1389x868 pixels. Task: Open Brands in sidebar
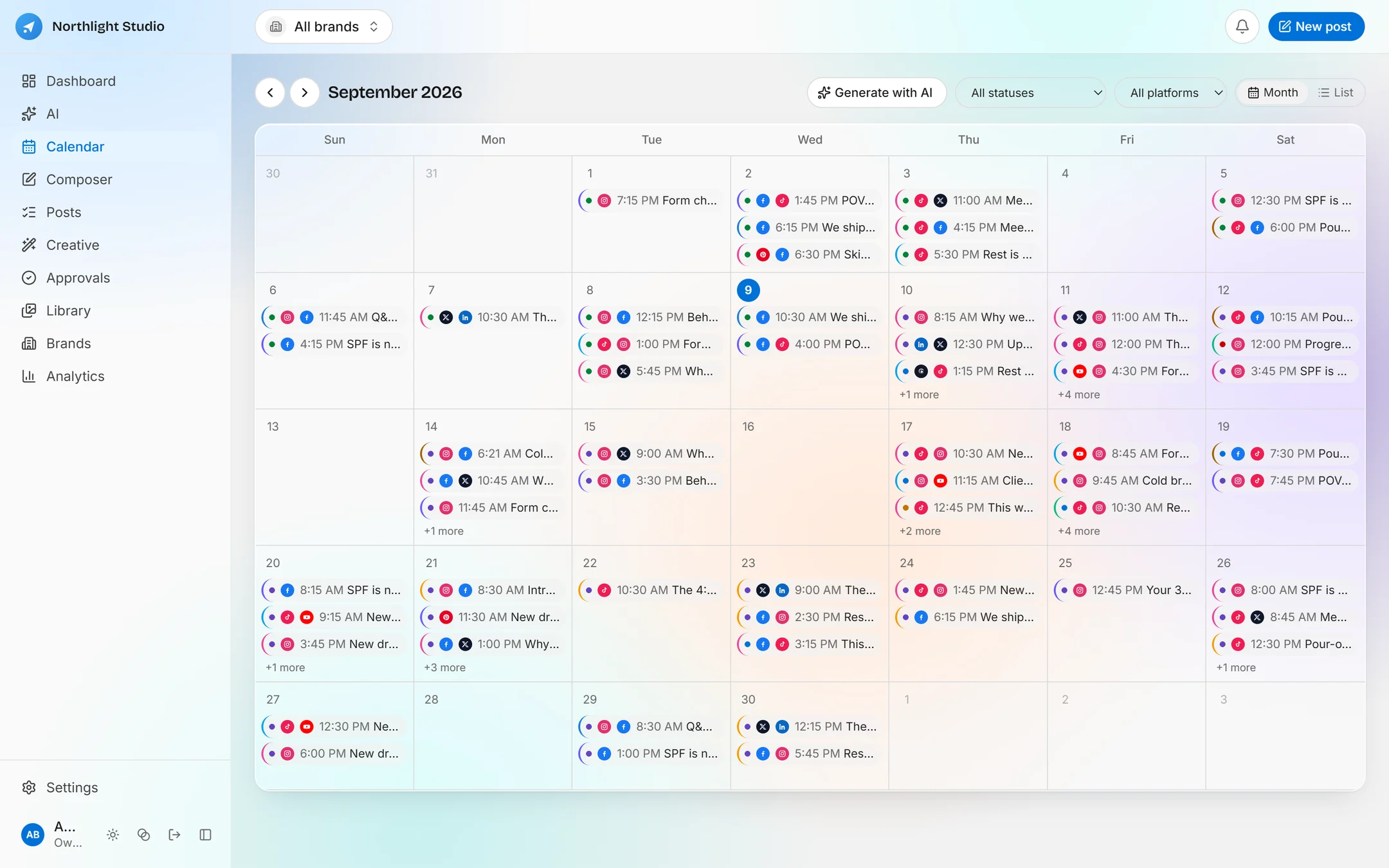point(116,343)
